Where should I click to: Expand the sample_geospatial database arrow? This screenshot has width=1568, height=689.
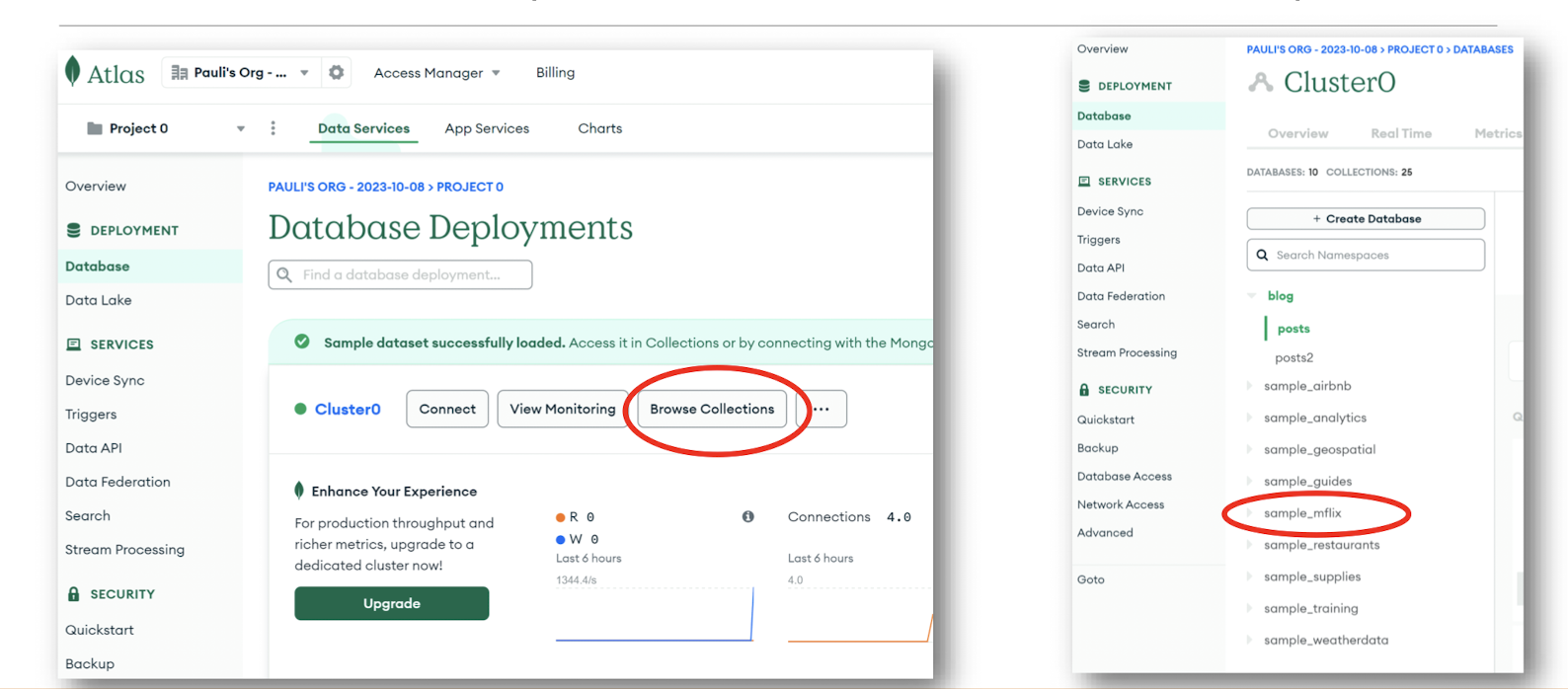pos(1249,449)
